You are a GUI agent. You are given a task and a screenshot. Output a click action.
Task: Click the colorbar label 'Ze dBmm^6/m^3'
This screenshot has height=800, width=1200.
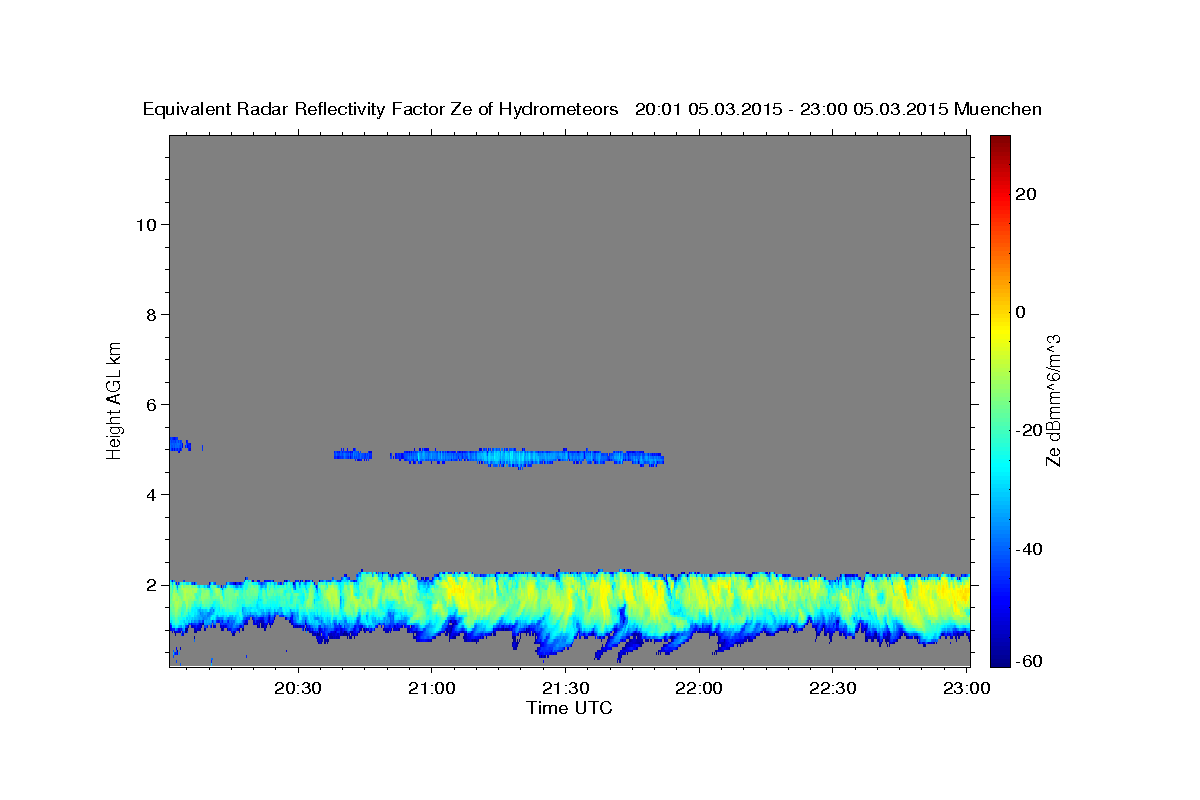tap(1052, 400)
